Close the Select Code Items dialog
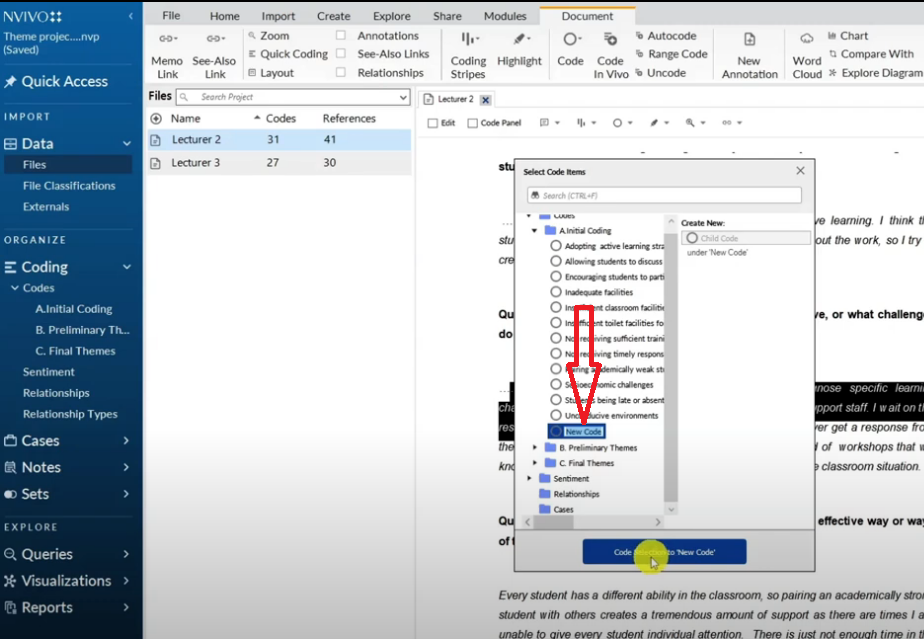 pos(800,171)
